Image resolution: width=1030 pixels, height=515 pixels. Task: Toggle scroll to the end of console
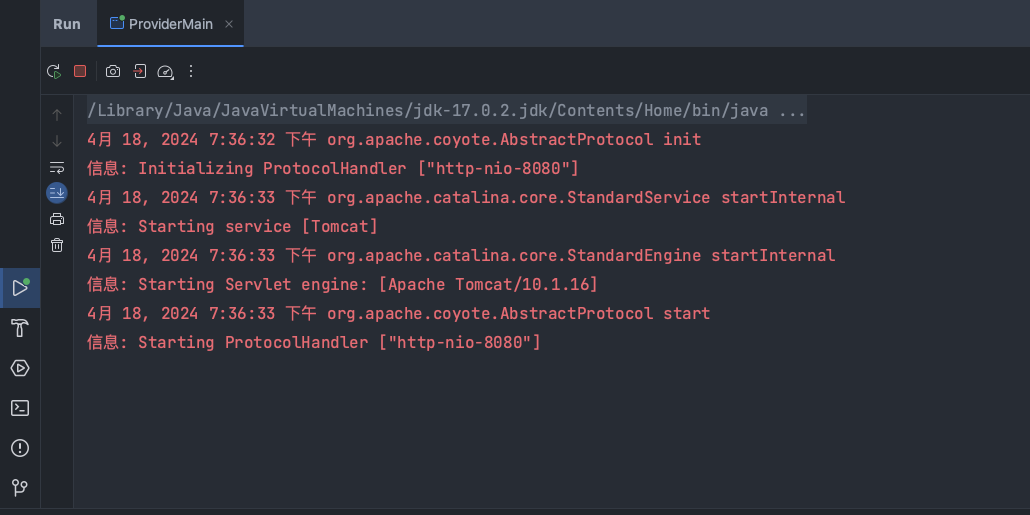click(x=57, y=192)
